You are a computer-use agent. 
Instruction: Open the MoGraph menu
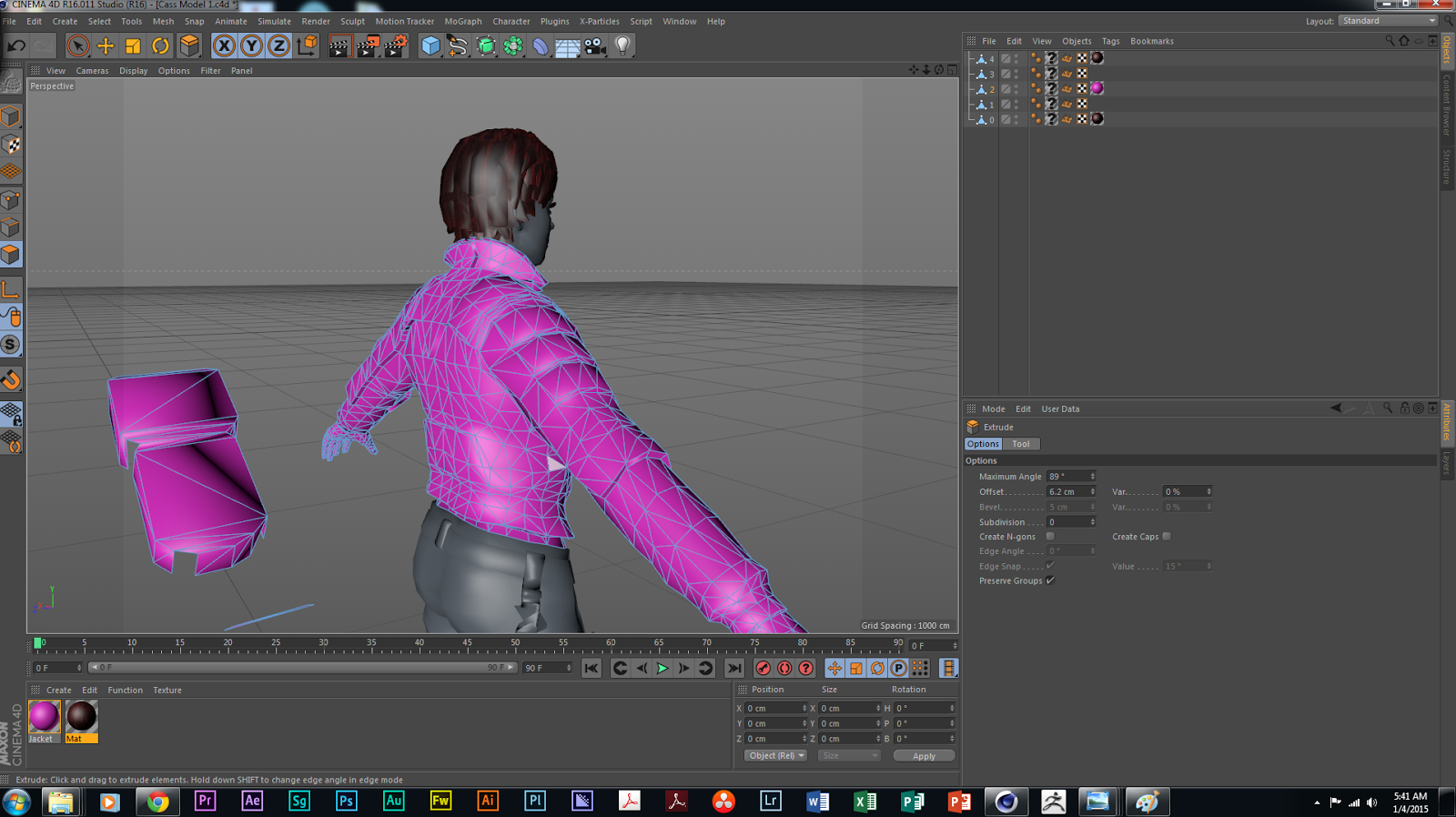[462, 22]
